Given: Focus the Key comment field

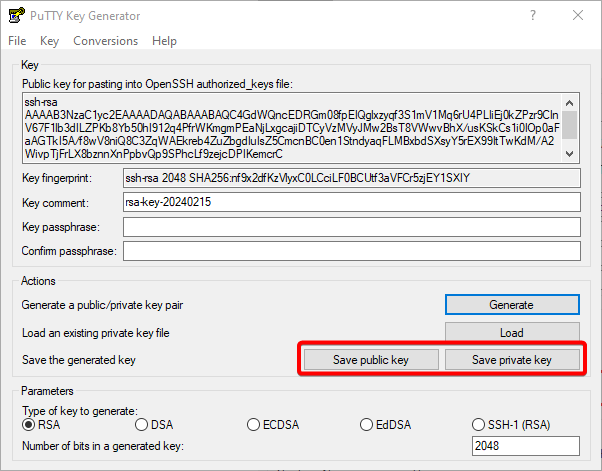Looking at the screenshot, I should [x=352, y=202].
